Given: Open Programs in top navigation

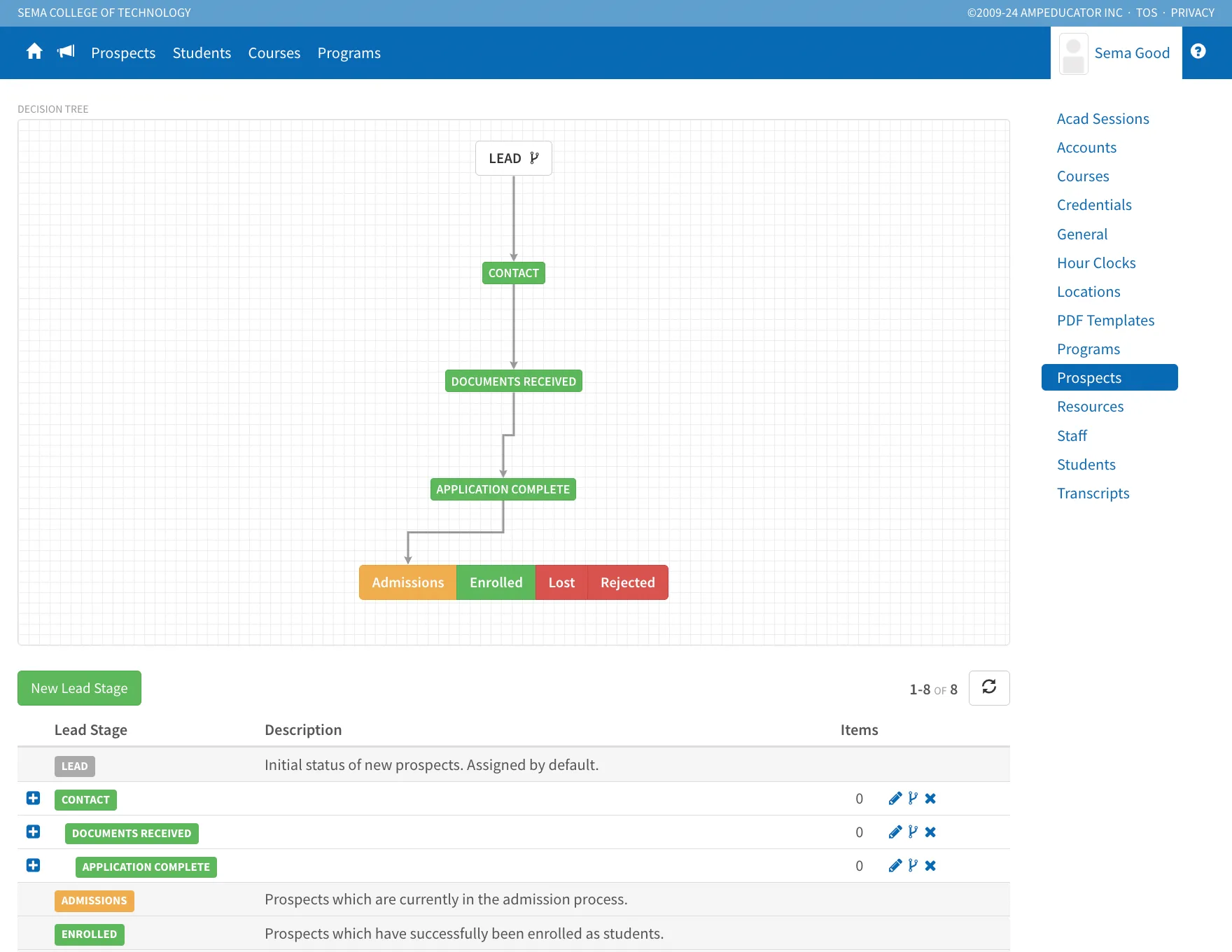Looking at the screenshot, I should pyautogui.click(x=349, y=53).
